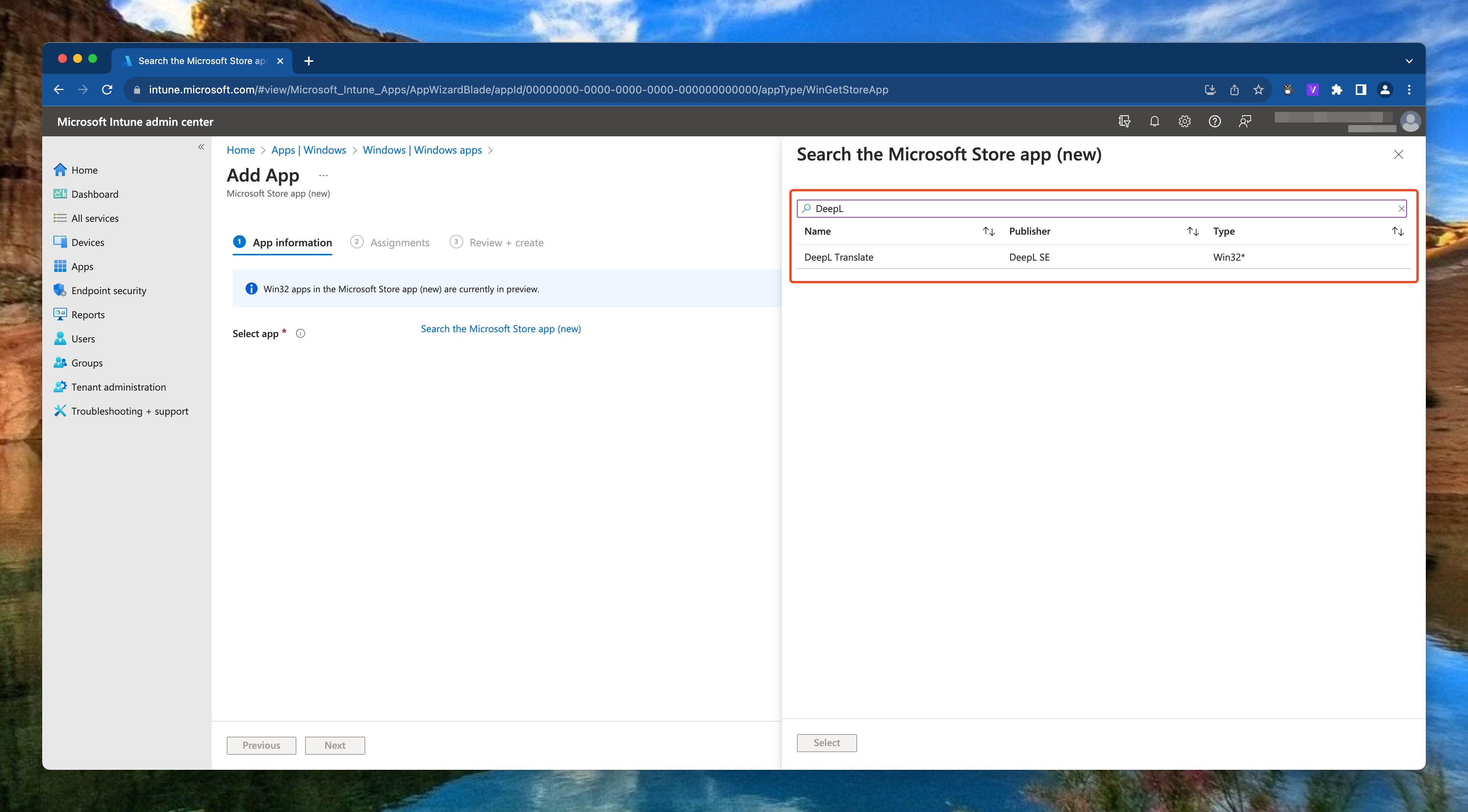
Task: Open the browser extensions puzzle icon
Action: point(1336,90)
